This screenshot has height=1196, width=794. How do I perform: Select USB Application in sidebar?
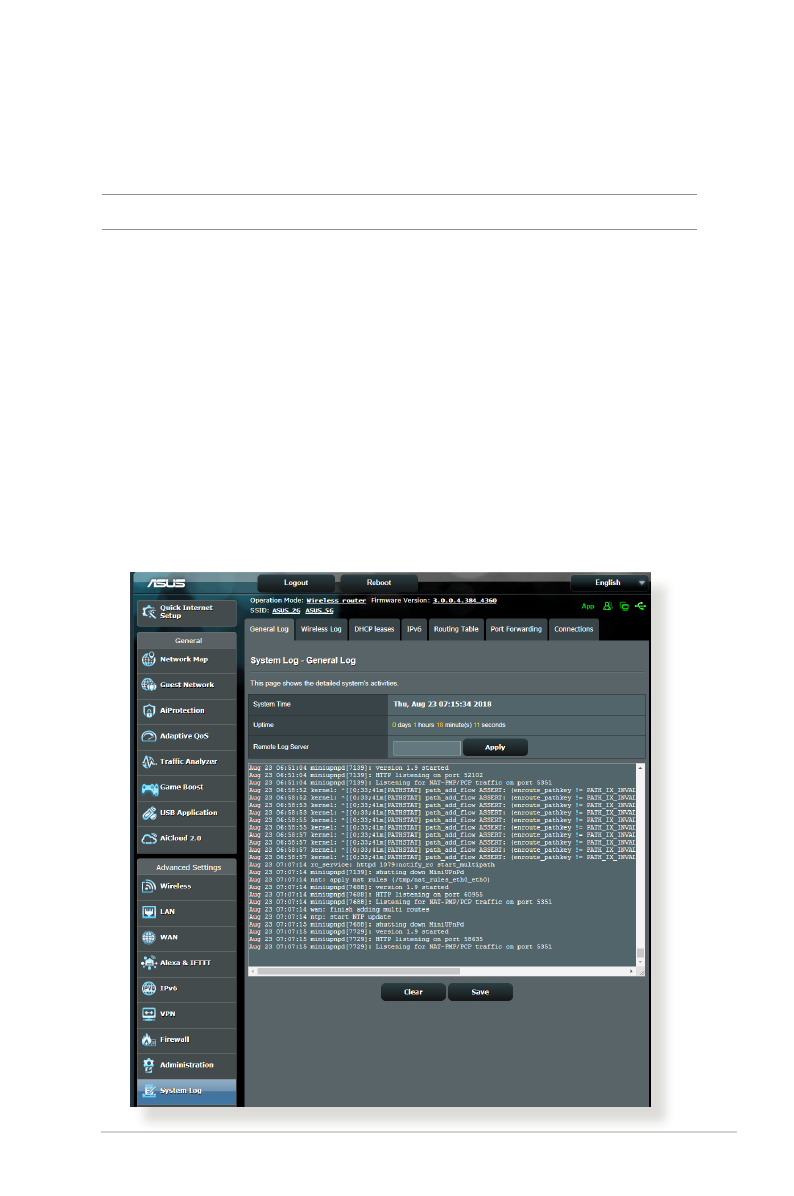(186, 812)
